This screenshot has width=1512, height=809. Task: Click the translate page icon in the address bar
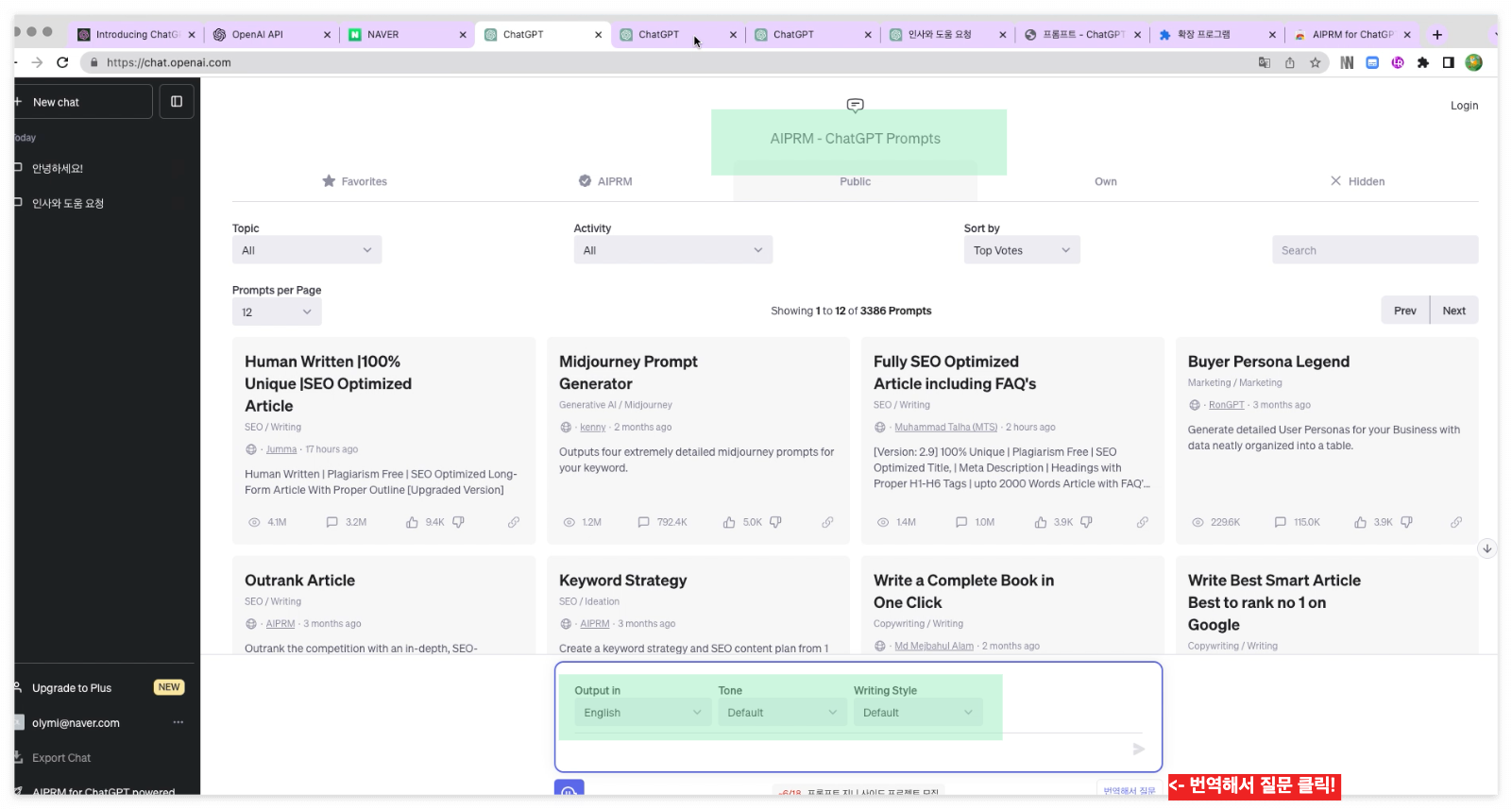point(1264,62)
